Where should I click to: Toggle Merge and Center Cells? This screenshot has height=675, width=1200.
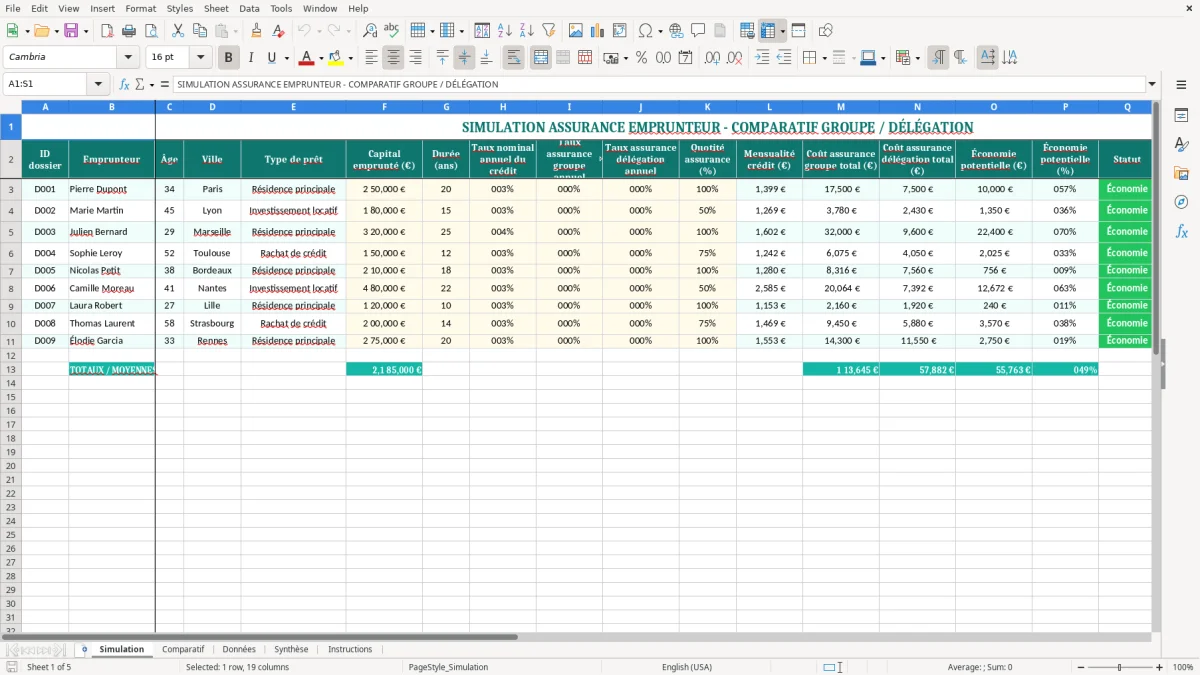coord(541,58)
